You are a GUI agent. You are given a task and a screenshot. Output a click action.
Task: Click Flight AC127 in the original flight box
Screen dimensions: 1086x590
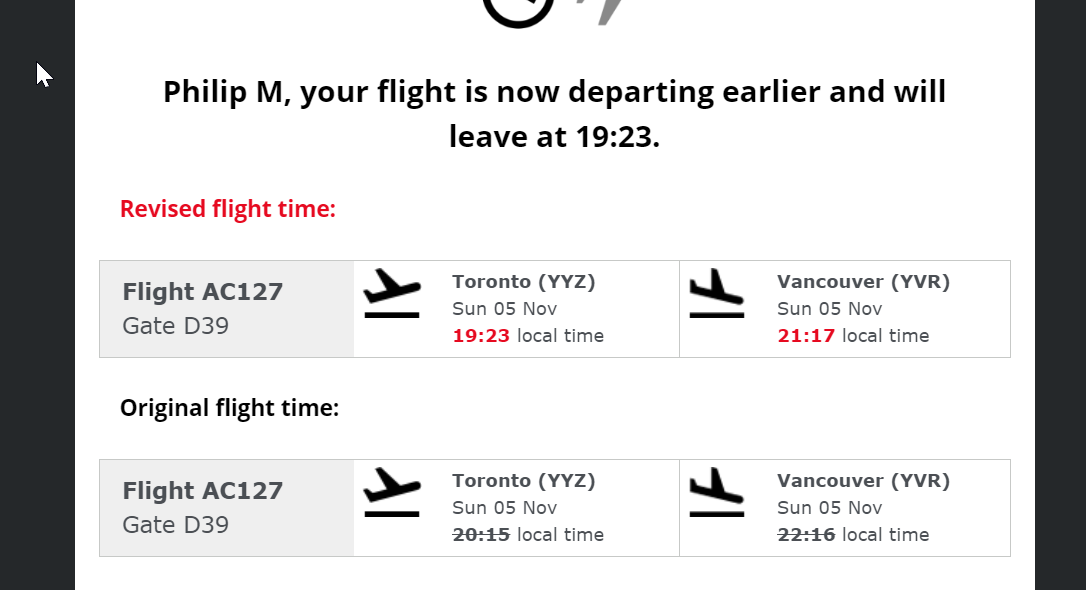[202, 490]
